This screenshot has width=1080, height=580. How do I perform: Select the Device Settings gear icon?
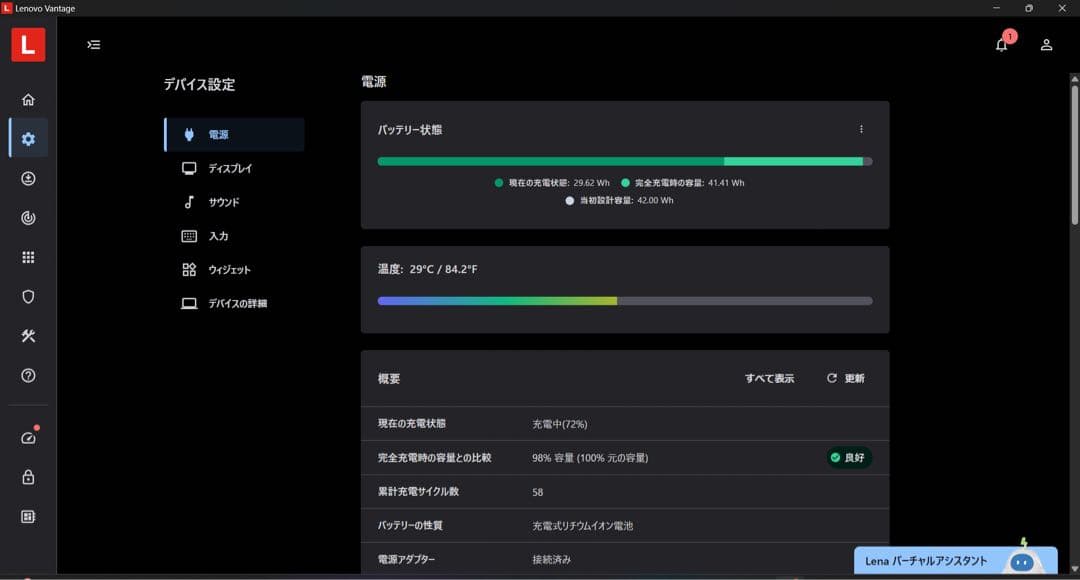click(28, 138)
